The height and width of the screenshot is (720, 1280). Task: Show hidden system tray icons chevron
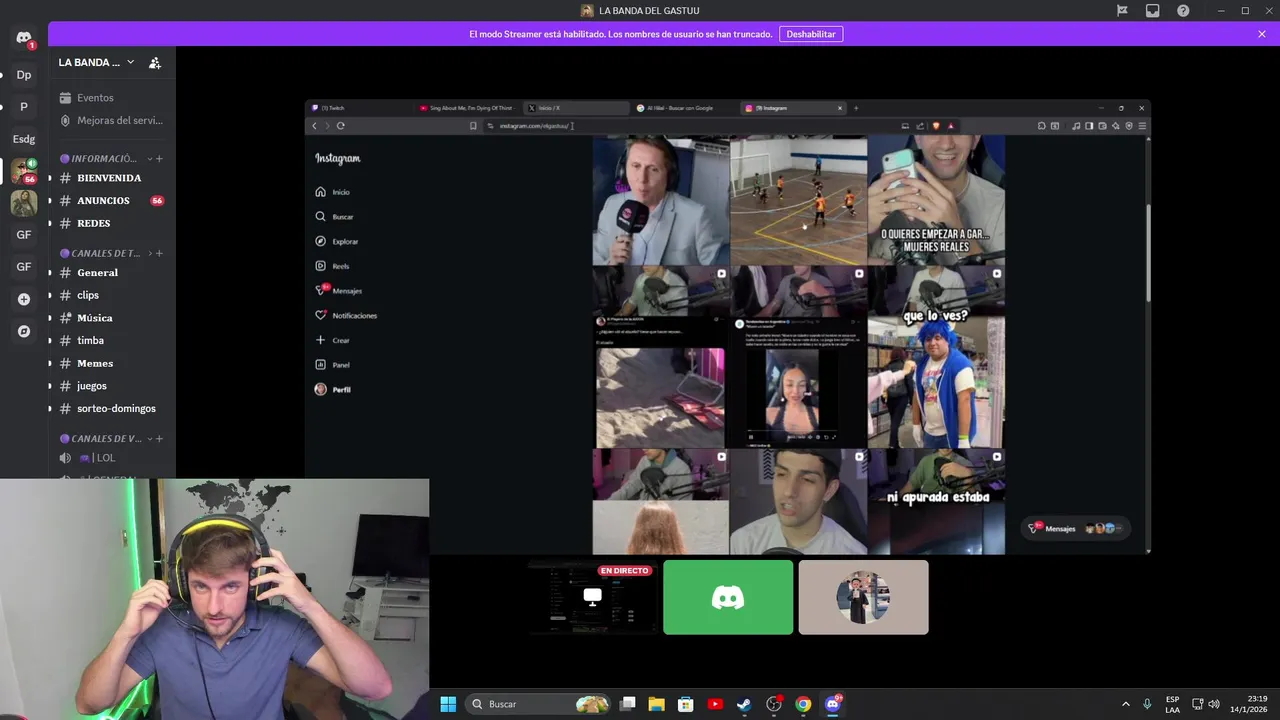pos(1125,704)
